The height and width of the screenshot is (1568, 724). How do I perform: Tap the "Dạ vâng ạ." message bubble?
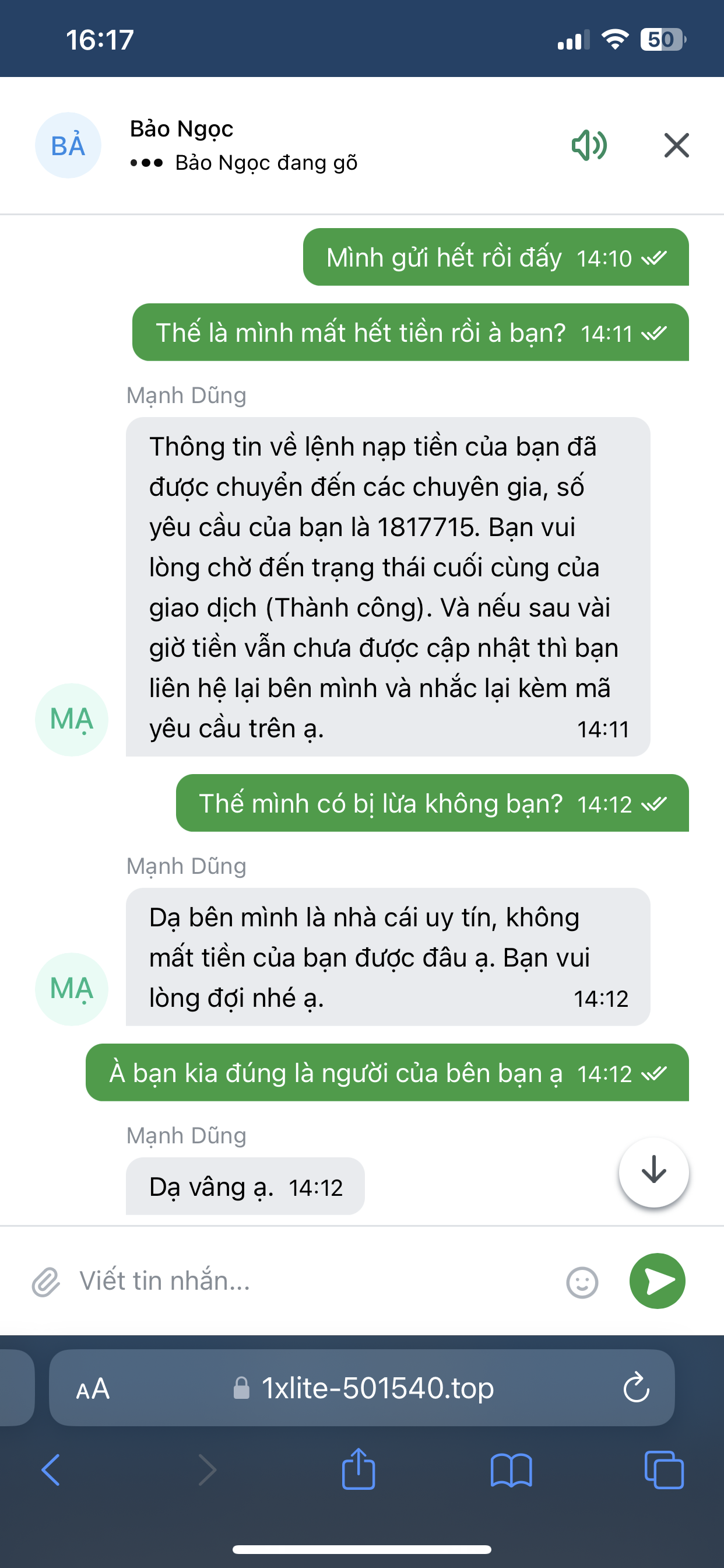tap(245, 1186)
